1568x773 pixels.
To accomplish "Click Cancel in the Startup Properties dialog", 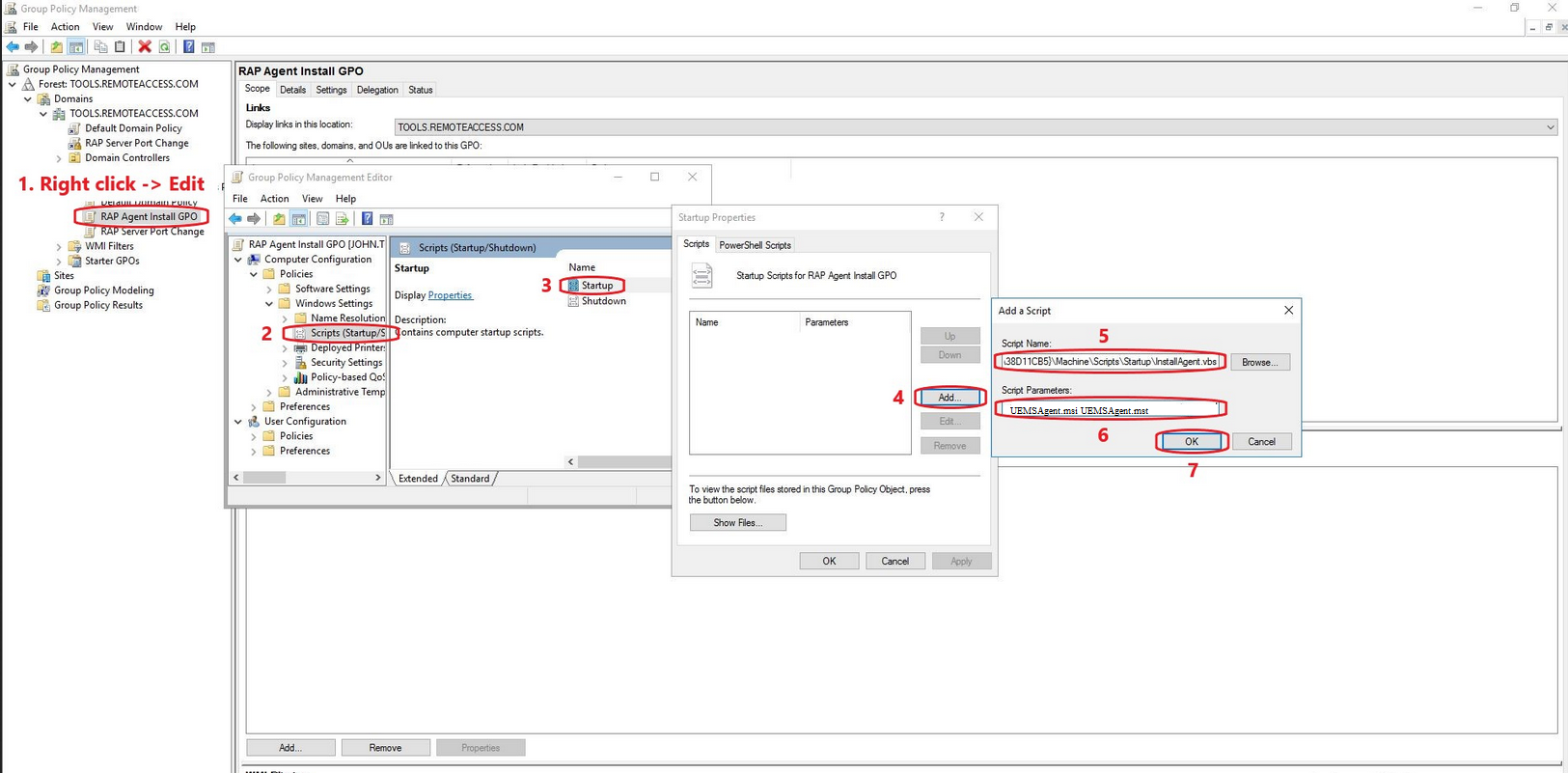I will [894, 562].
